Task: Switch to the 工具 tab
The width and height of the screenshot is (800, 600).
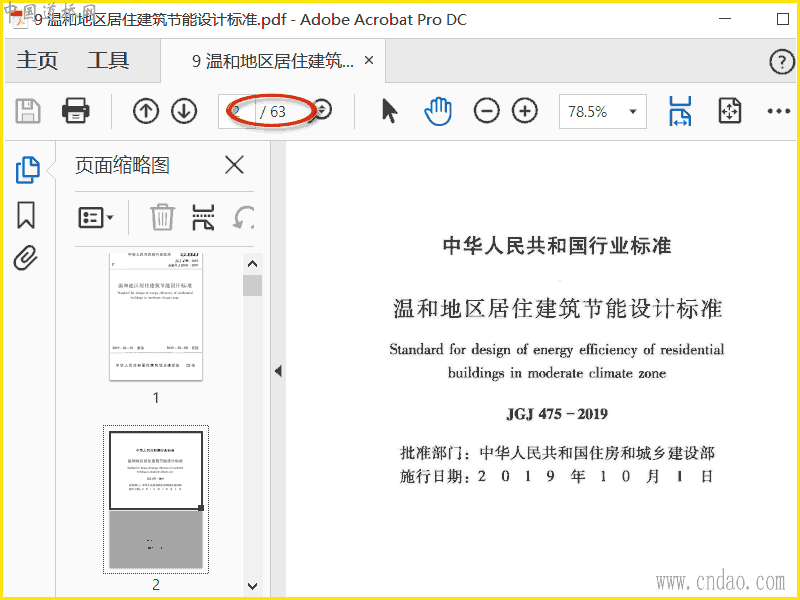Action: tap(108, 61)
